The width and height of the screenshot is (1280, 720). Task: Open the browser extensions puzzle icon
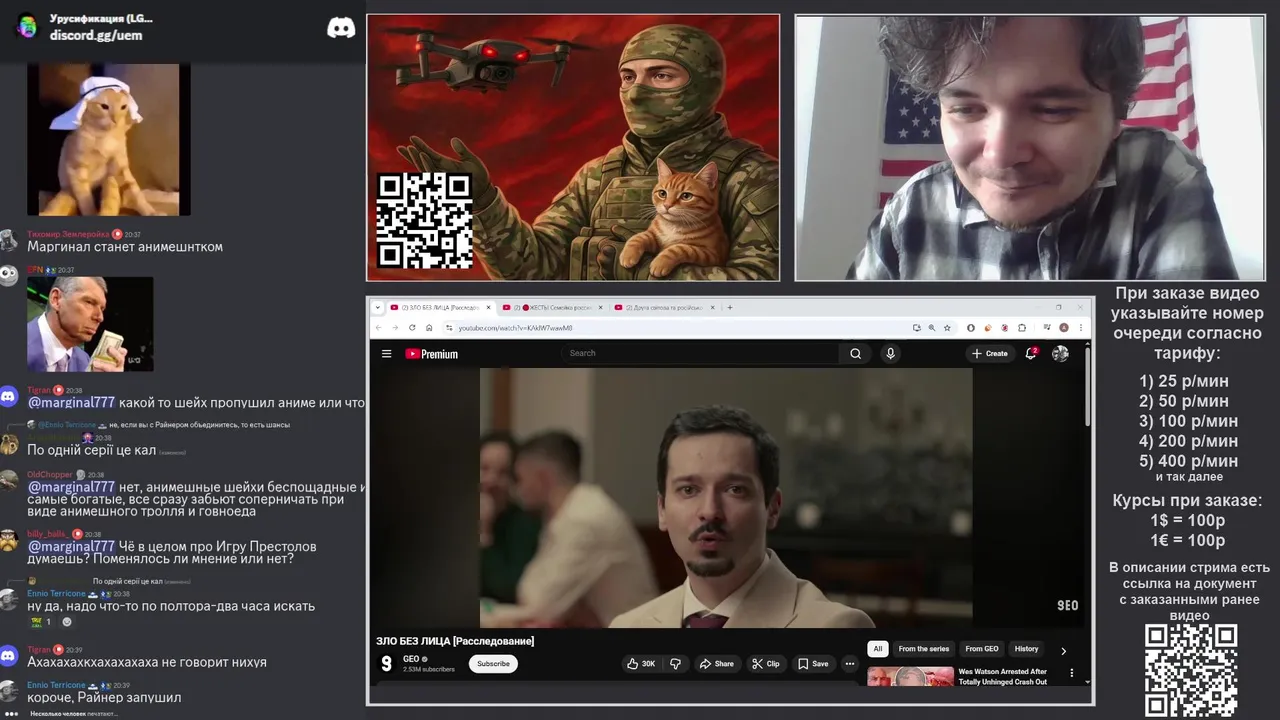[x=1022, y=328]
